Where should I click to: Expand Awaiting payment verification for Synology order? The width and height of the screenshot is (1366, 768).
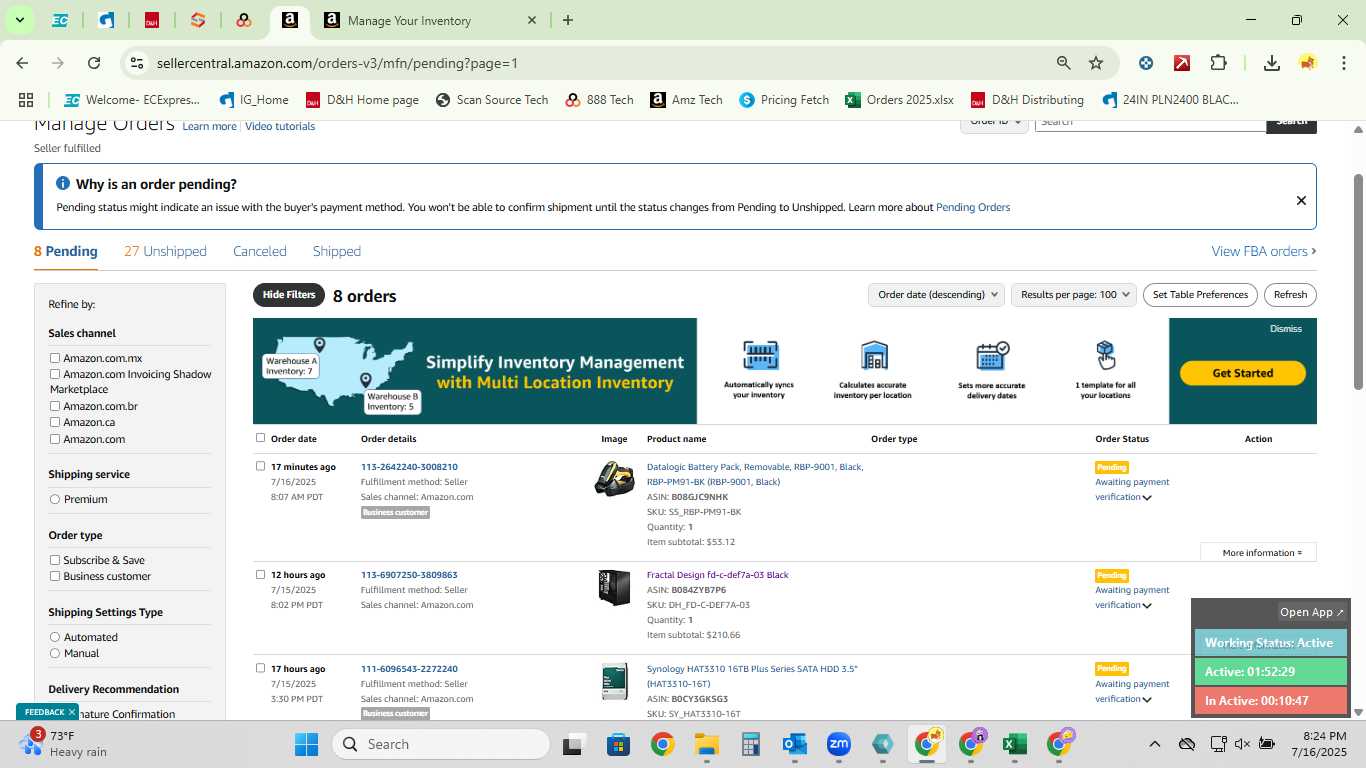coord(1147,699)
